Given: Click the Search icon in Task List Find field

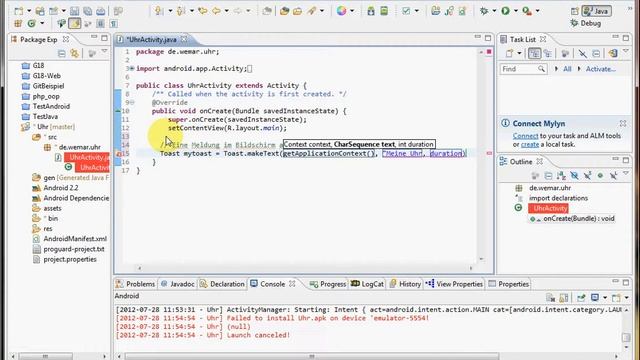Looking at the screenshot, I should coord(541,69).
